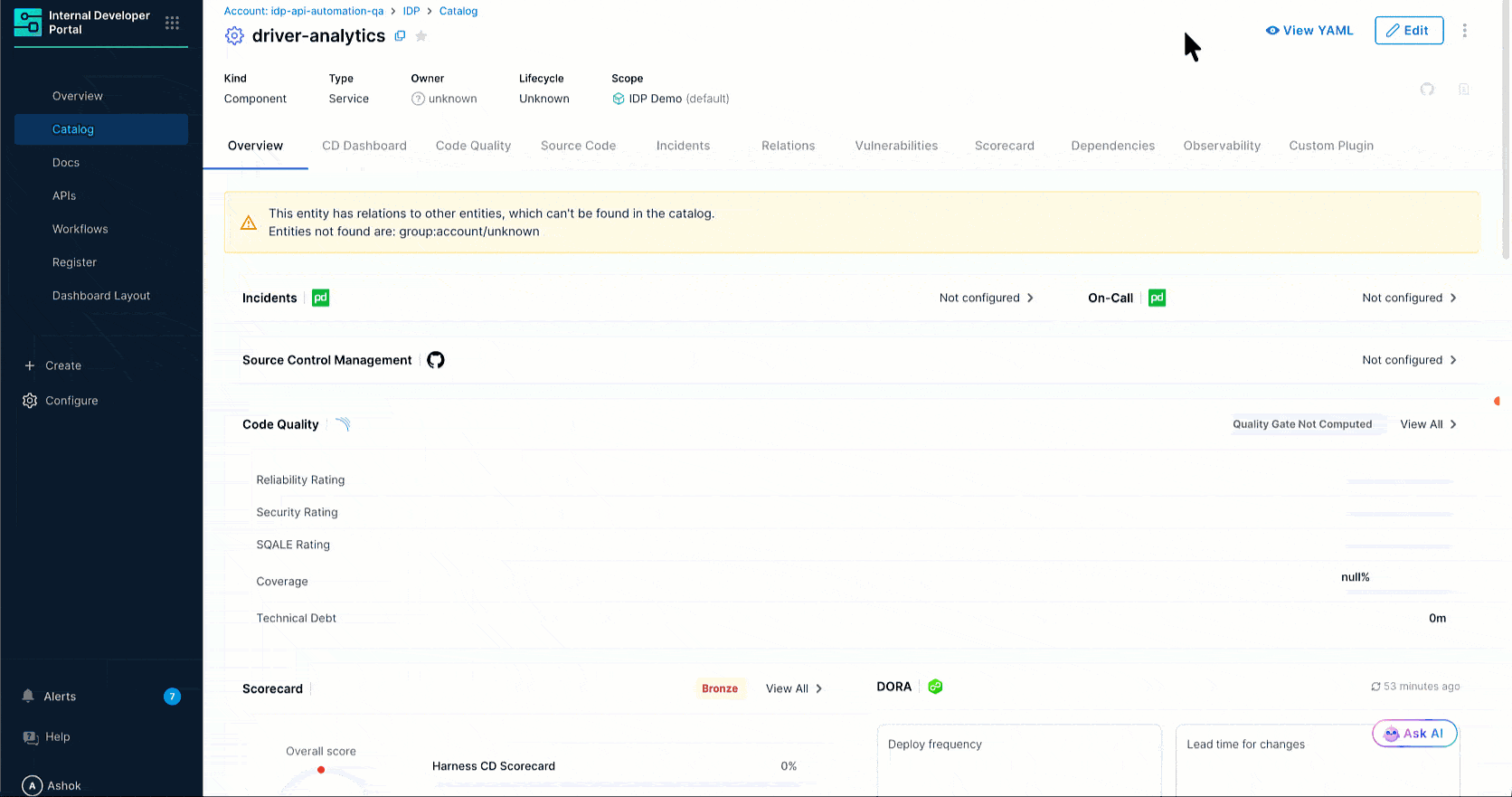Screen dimensions: 1512x797
Task: Open the Dependencies tab
Action: pos(1112,146)
